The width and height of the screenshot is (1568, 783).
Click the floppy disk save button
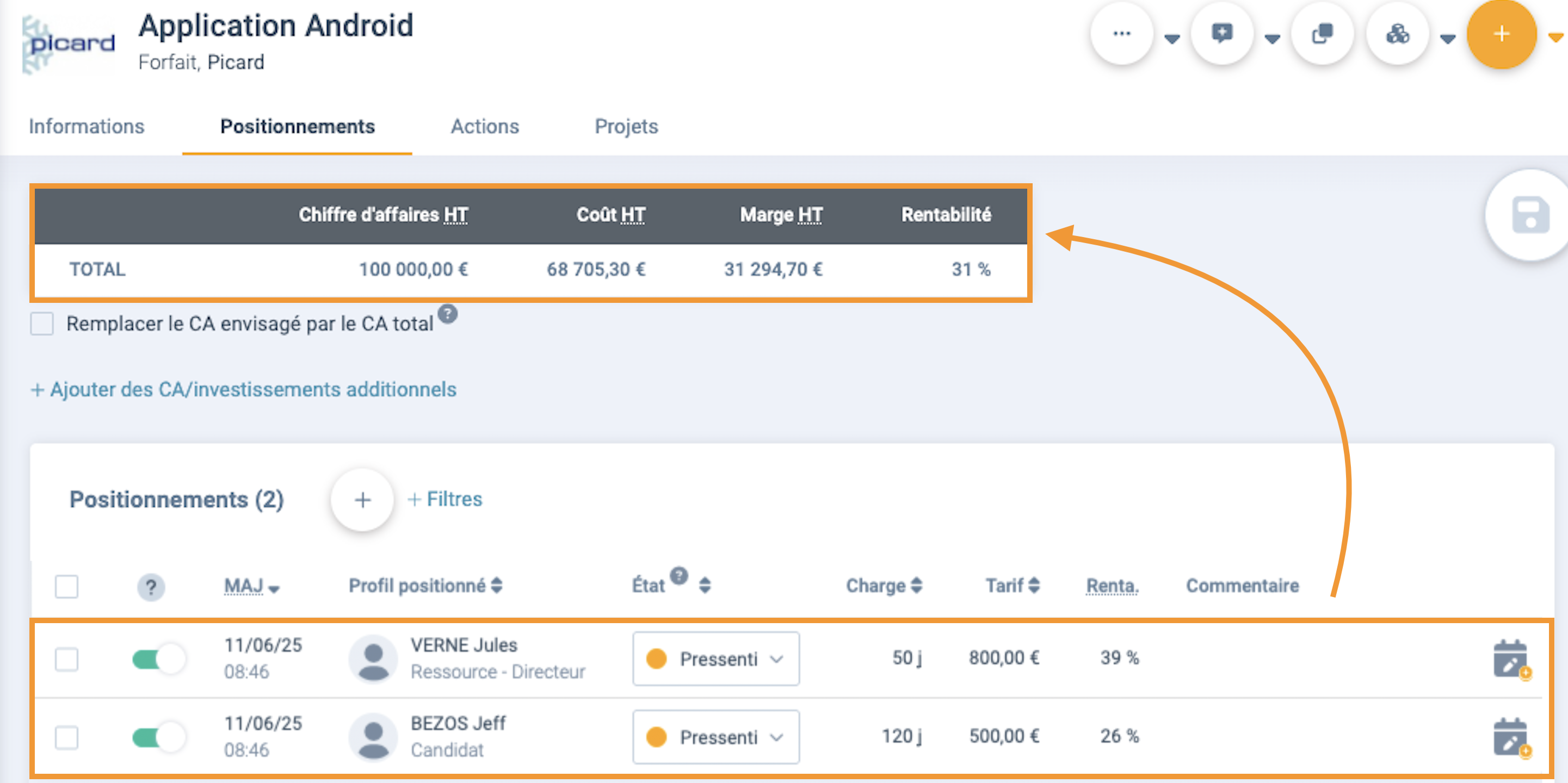[1530, 215]
